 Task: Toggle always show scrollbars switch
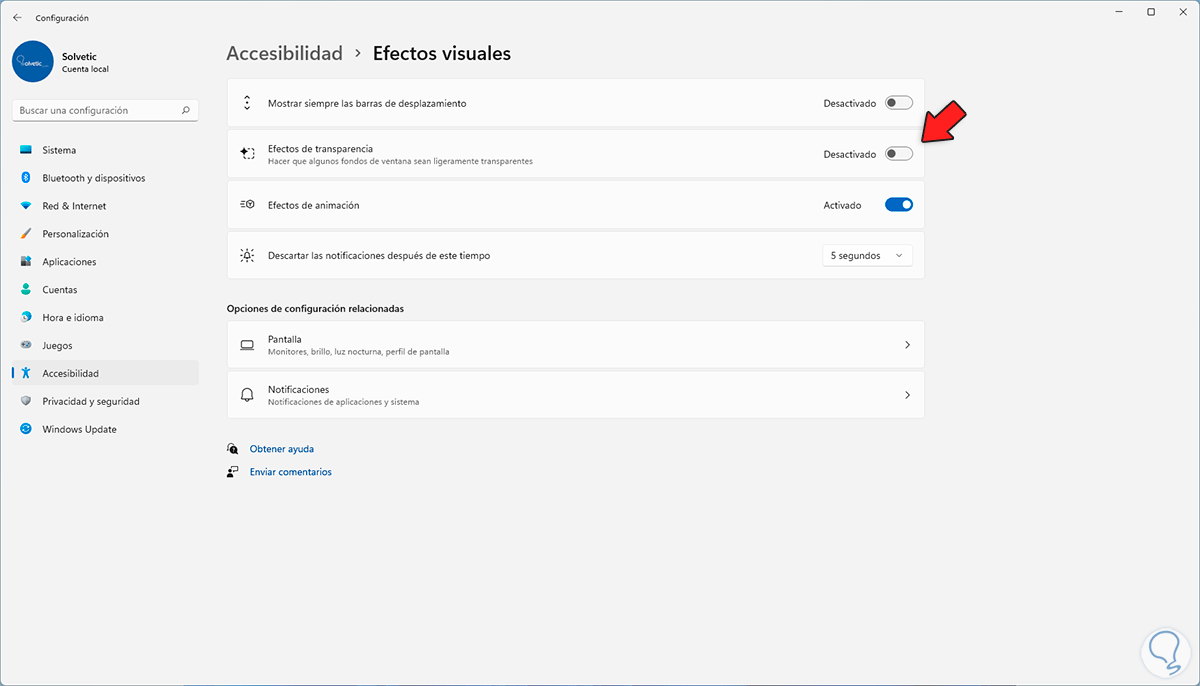[898, 103]
